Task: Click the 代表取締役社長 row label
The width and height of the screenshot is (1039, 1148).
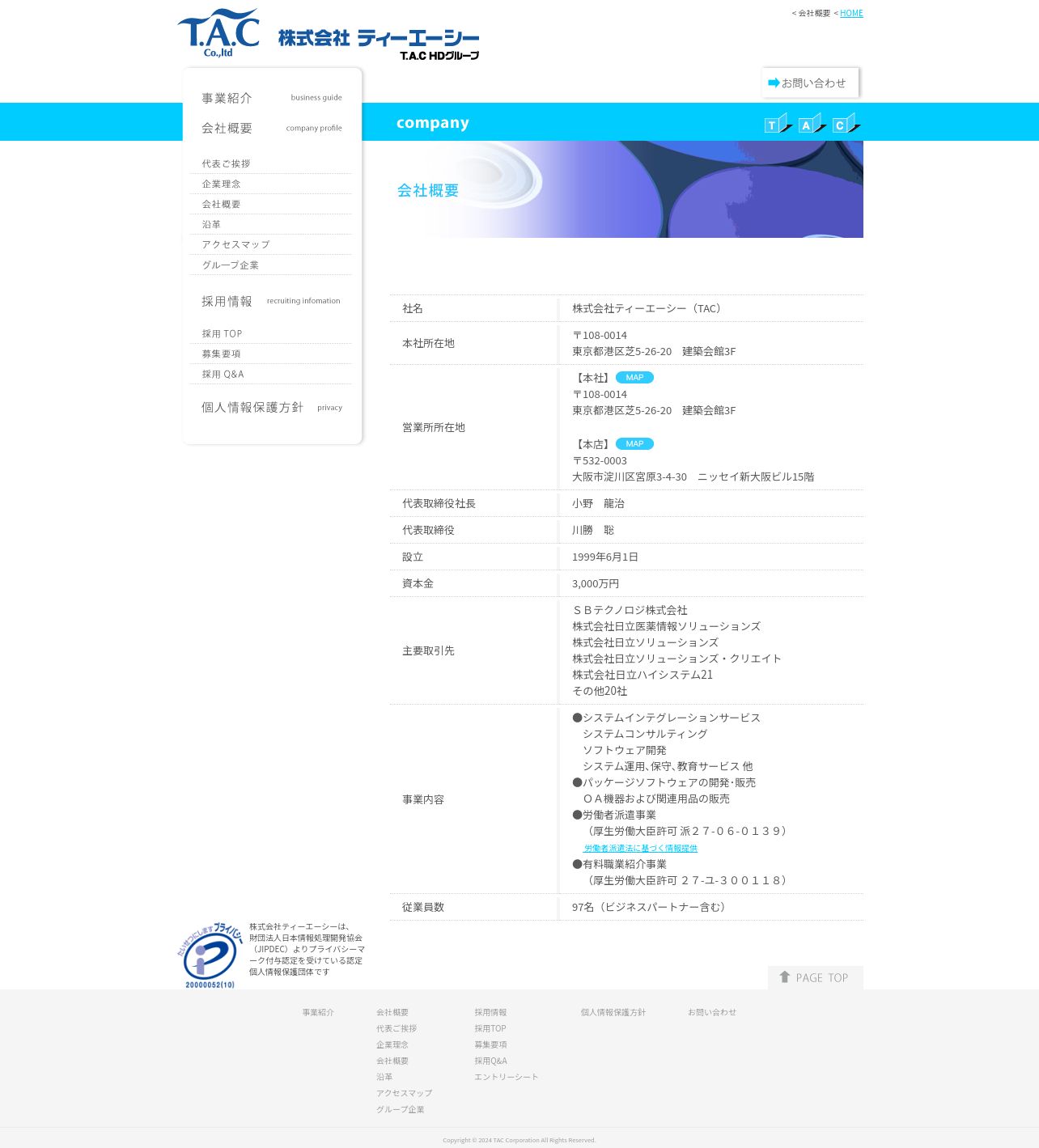Action: [439, 503]
